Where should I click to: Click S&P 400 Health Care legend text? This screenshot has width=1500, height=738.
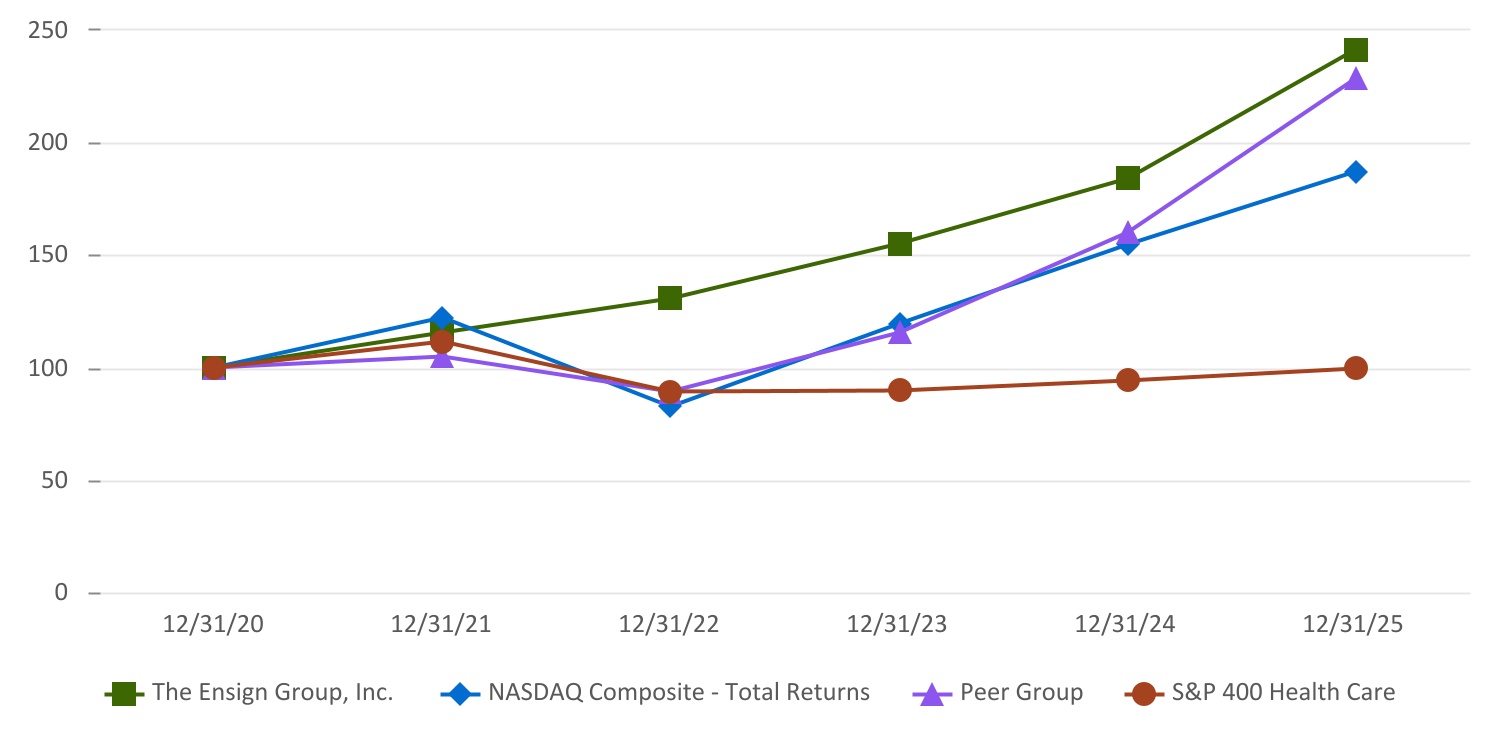point(1283,692)
